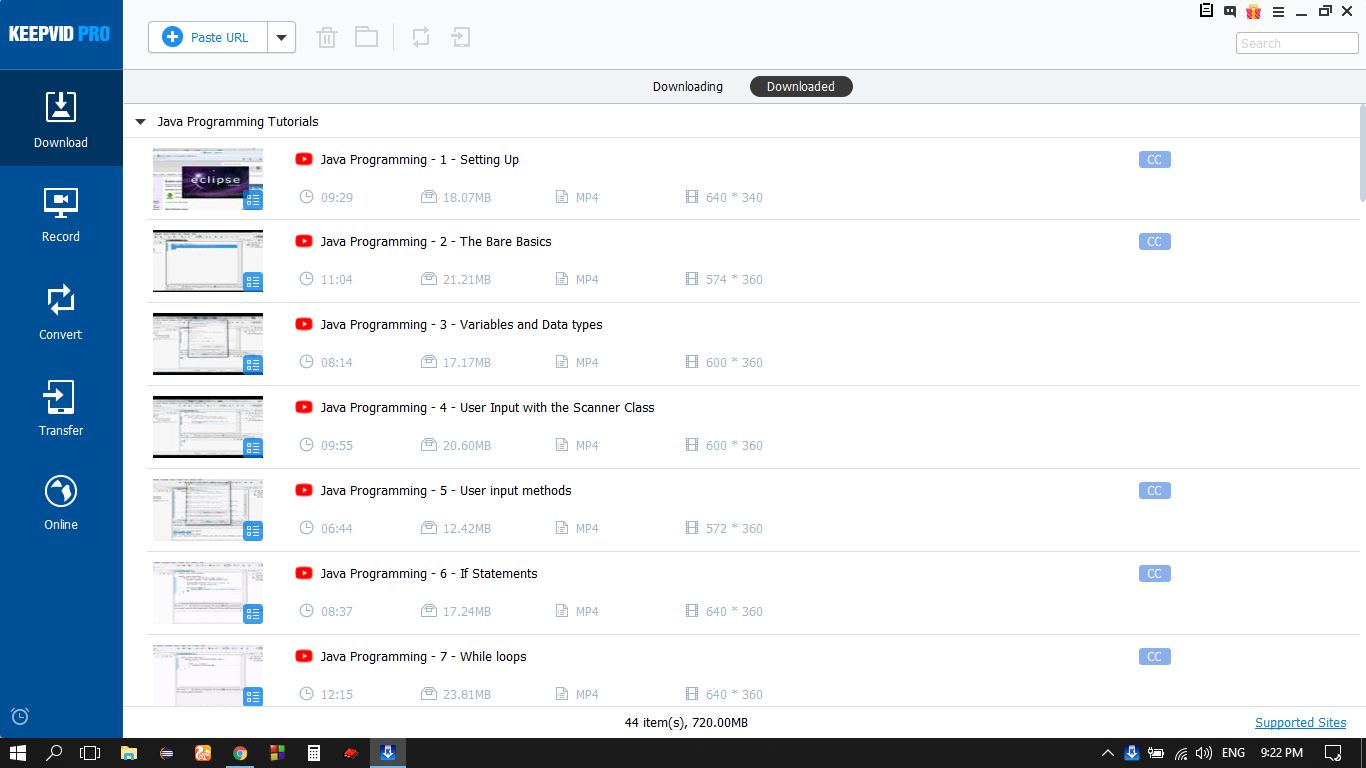The width and height of the screenshot is (1366, 768).
Task: Open Windows taskbar search
Action: [55, 753]
